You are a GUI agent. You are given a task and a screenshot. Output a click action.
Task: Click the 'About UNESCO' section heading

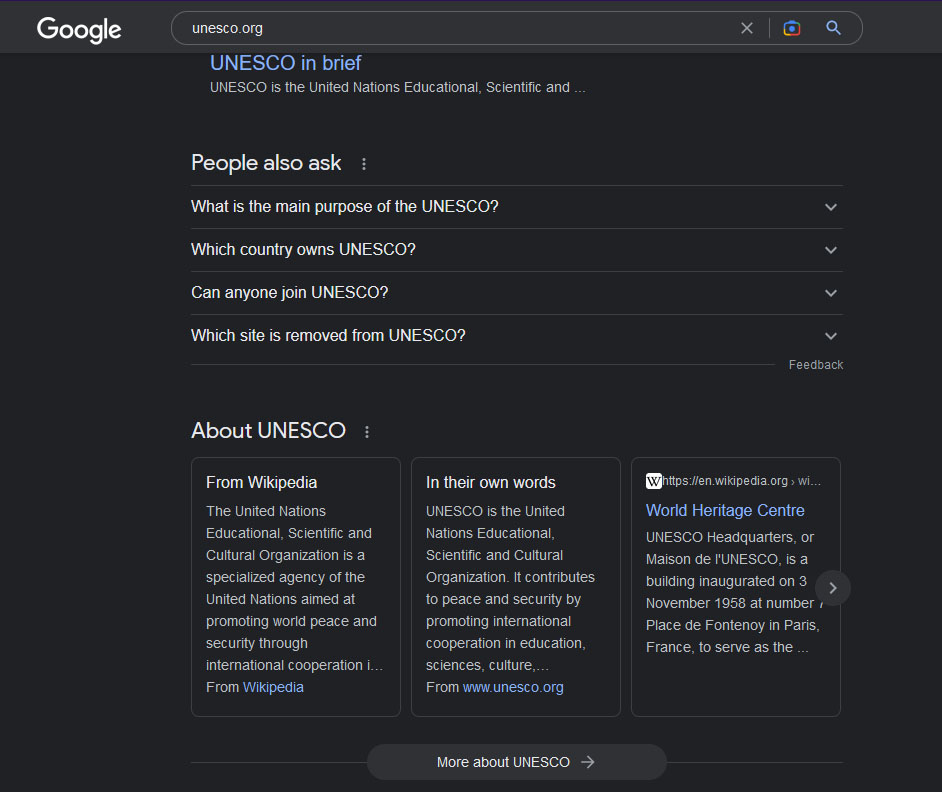pos(269,430)
